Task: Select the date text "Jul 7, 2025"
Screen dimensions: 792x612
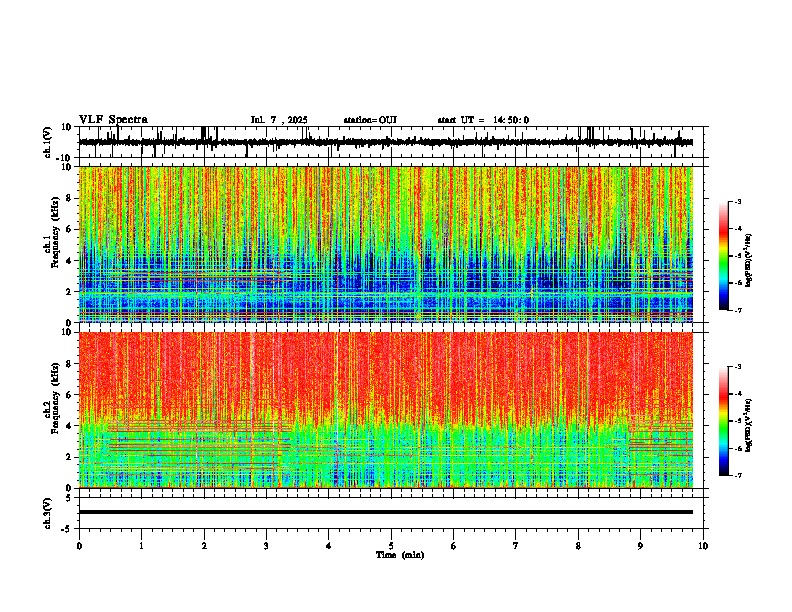Action: 279,120
